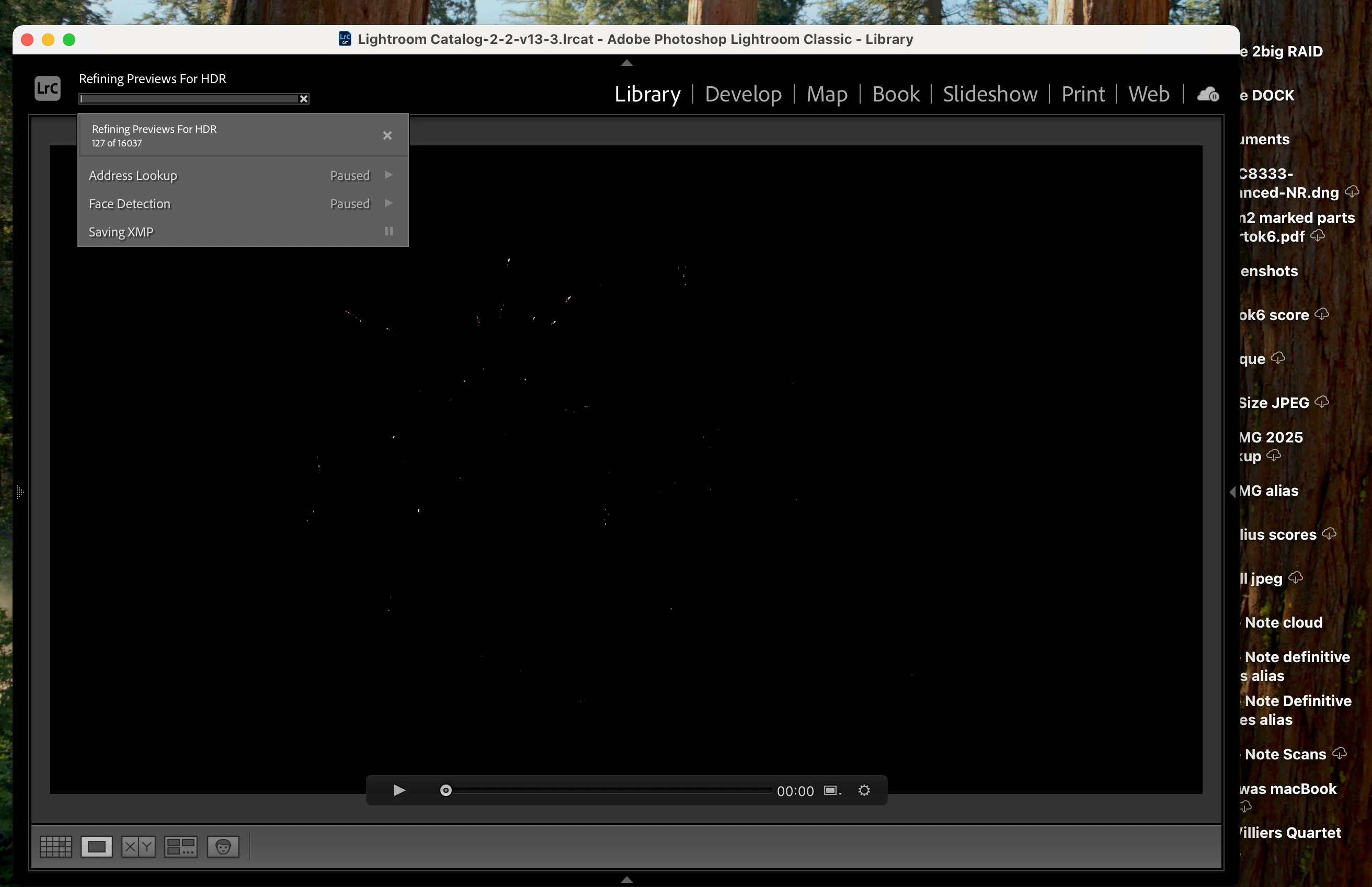
Task: Click the Lrc identity plate logo
Action: [x=47, y=88]
